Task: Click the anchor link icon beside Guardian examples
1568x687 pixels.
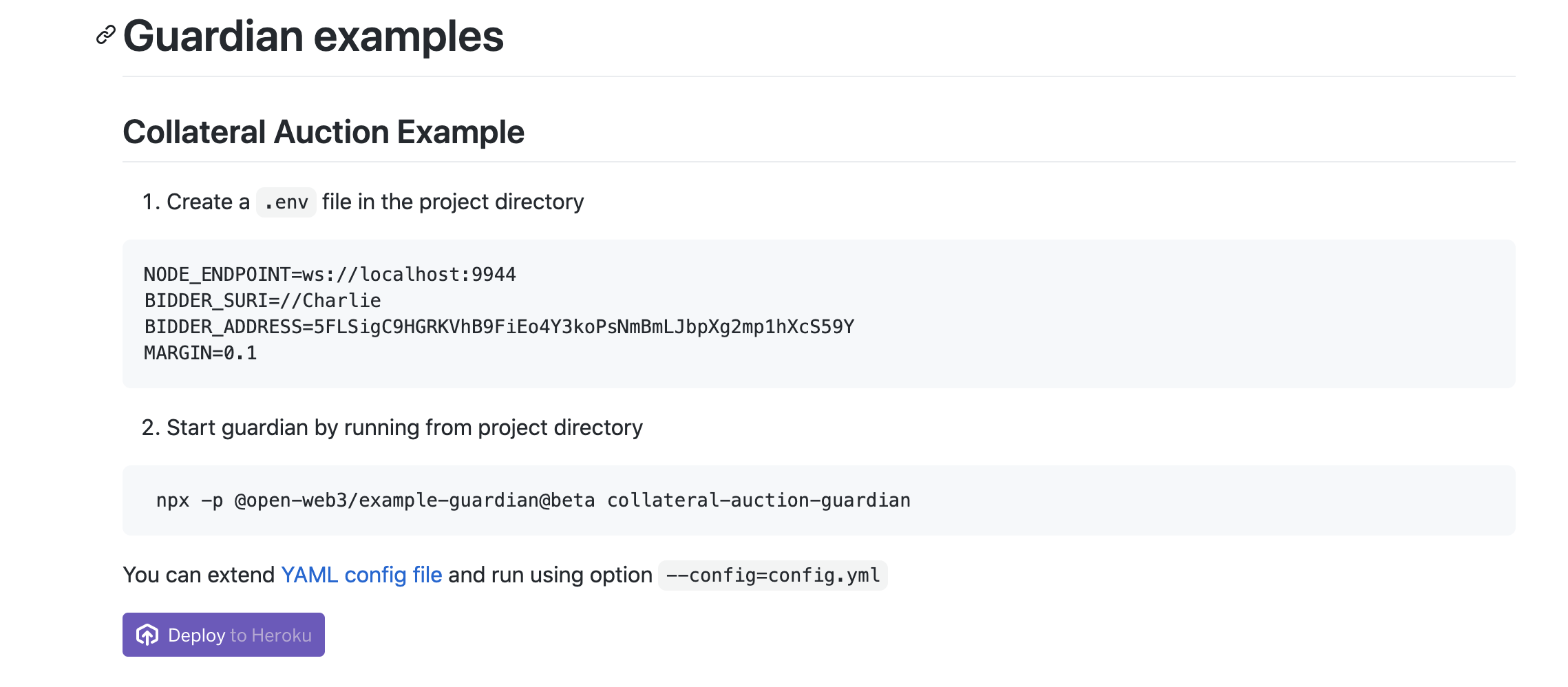Action: (x=105, y=35)
